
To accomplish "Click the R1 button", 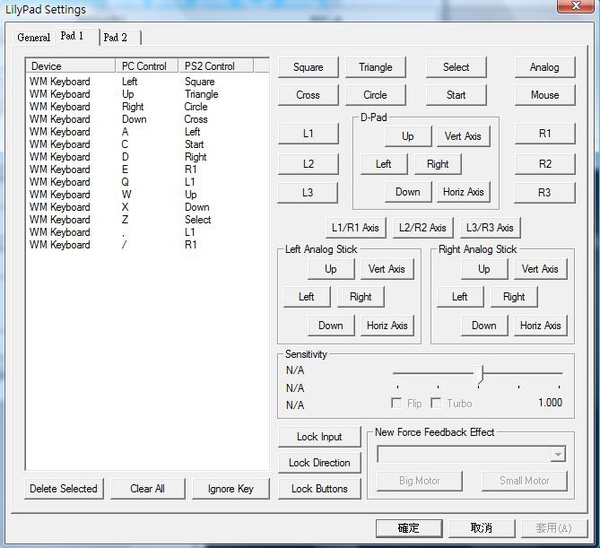I will coord(545,134).
